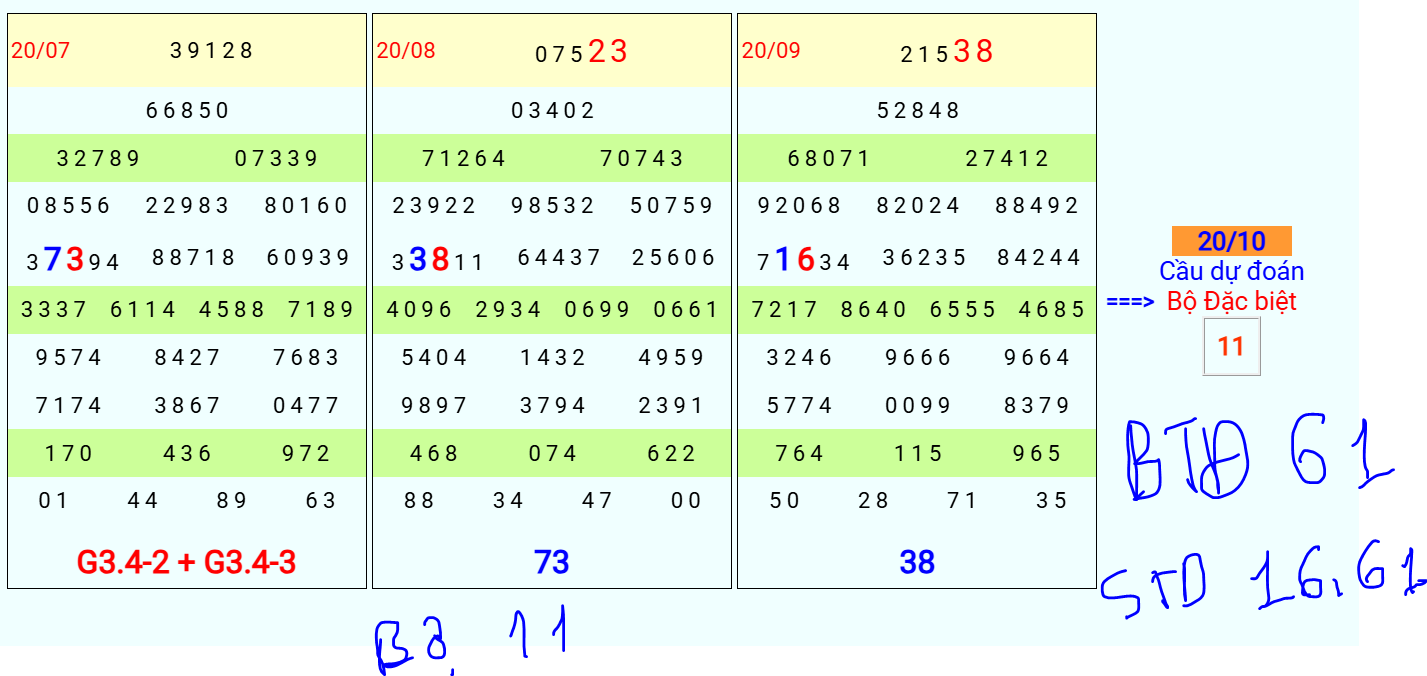The width and height of the screenshot is (1427, 676).
Task: Click the highlighted number 71634
Action: click(x=804, y=260)
